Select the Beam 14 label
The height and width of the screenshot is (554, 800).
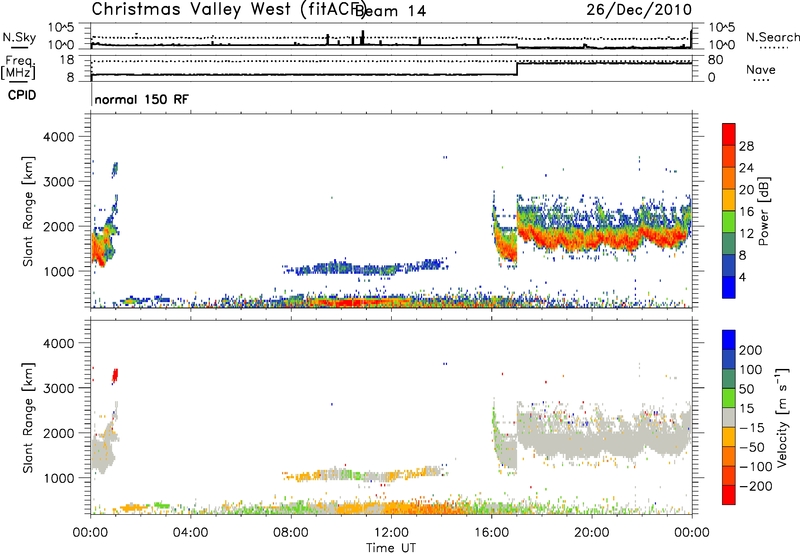(391, 11)
